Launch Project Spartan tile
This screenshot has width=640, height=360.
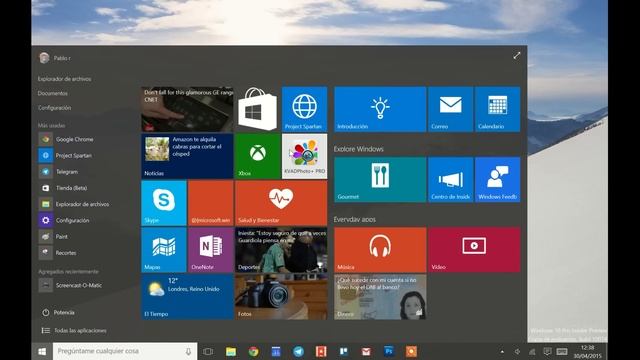tap(304, 109)
